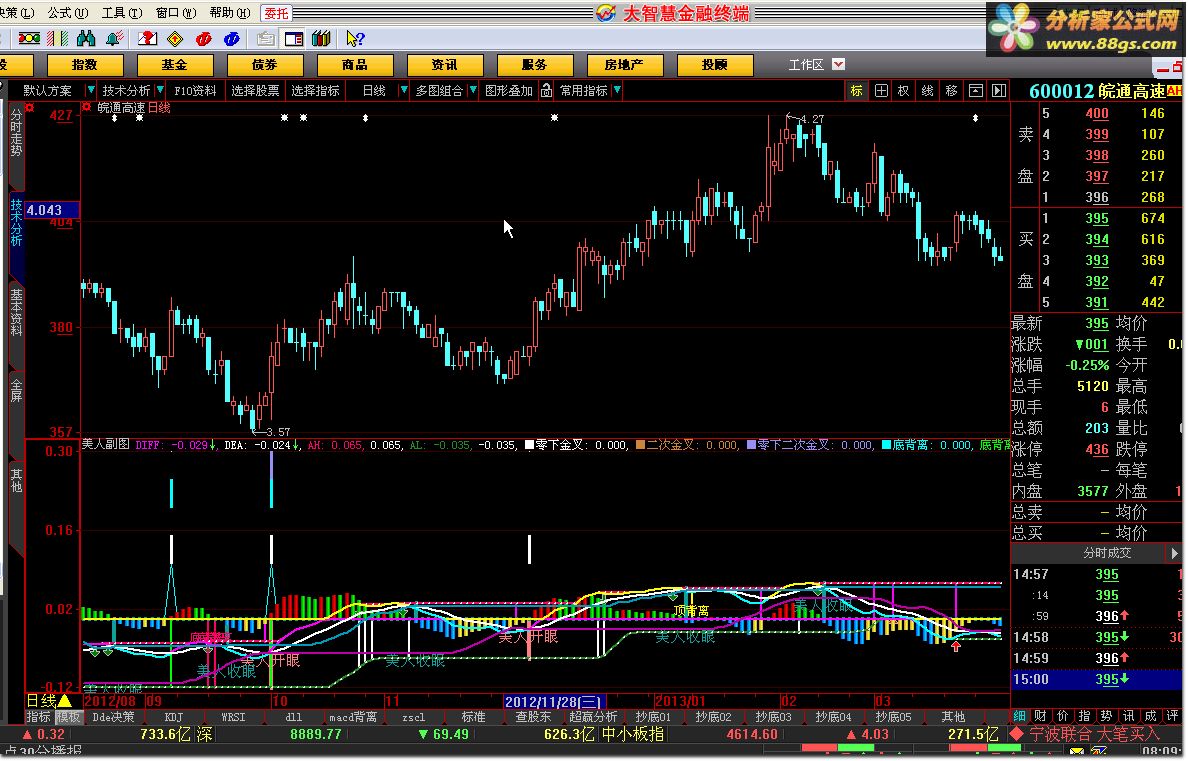Click the 宁波联合 大笔买入 ticker text

1093,734
